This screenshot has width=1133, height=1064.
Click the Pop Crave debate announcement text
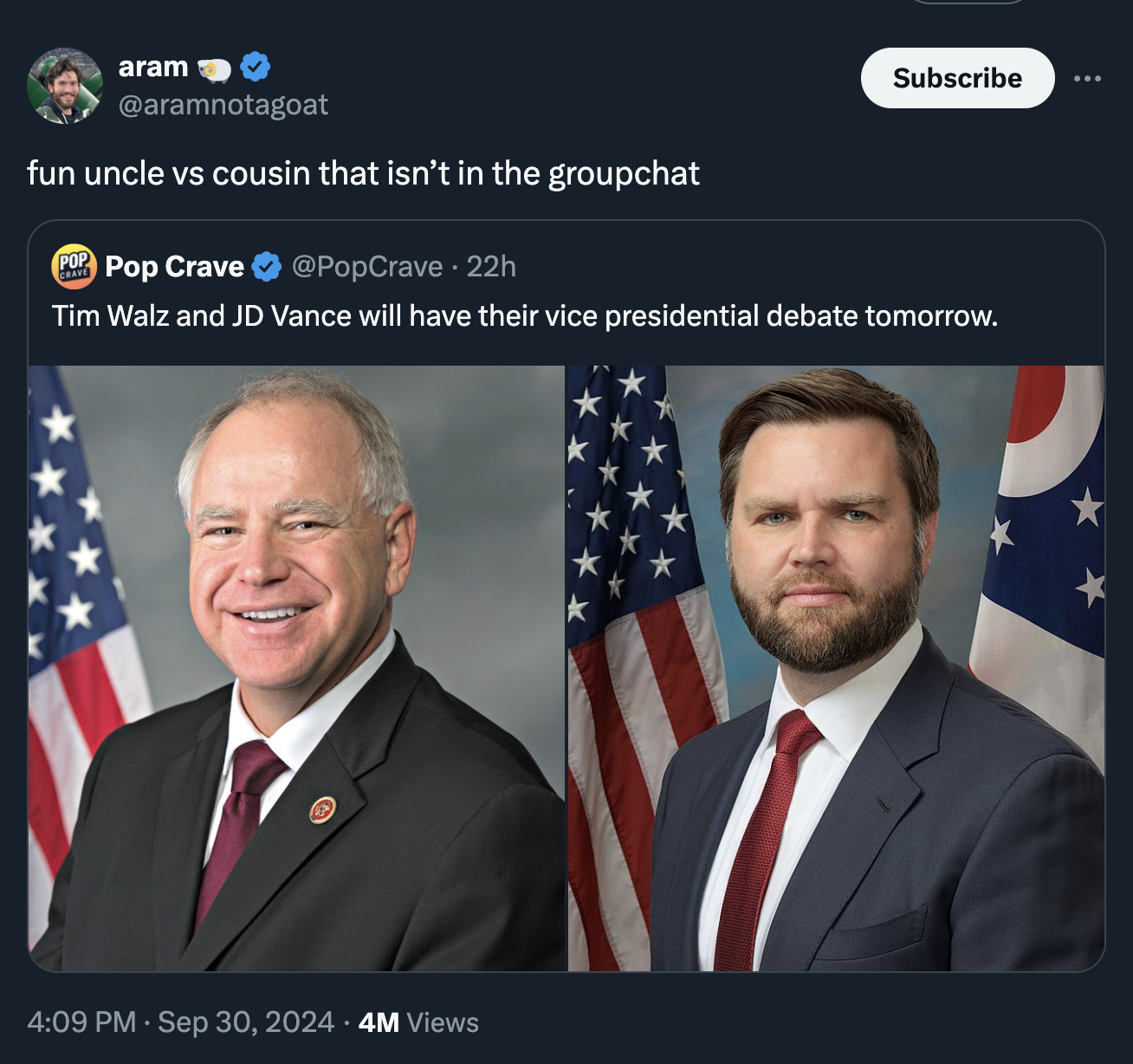pos(525,315)
